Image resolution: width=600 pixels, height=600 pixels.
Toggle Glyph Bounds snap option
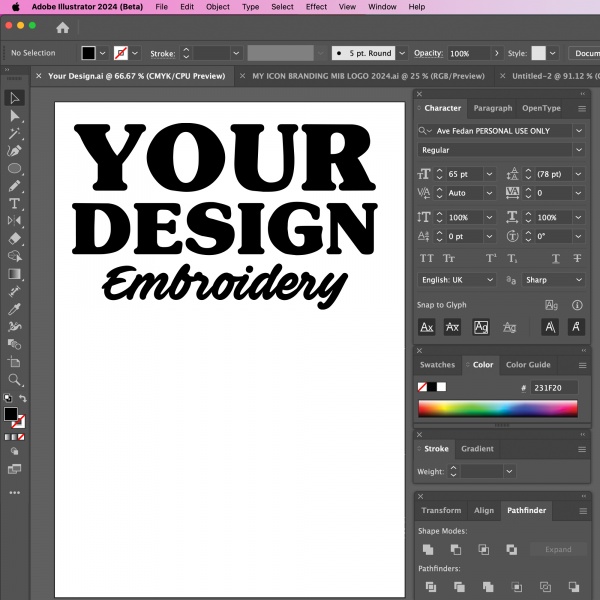(x=481, y=327)
